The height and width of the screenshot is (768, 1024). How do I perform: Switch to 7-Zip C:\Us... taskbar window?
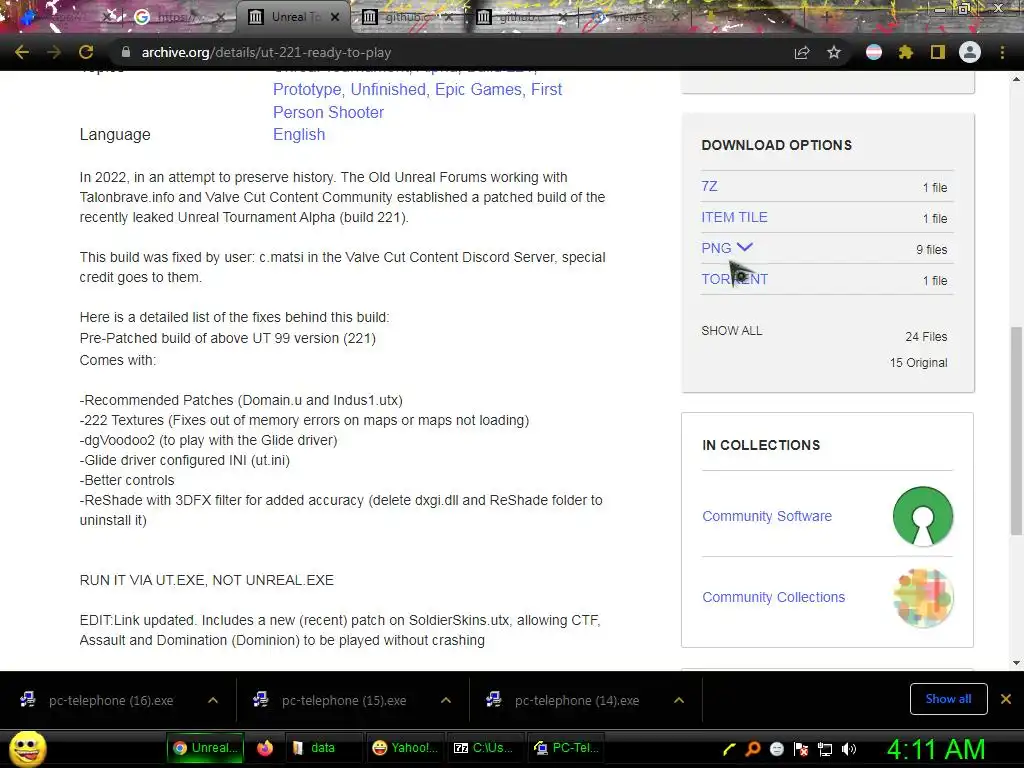click(485, 748)
